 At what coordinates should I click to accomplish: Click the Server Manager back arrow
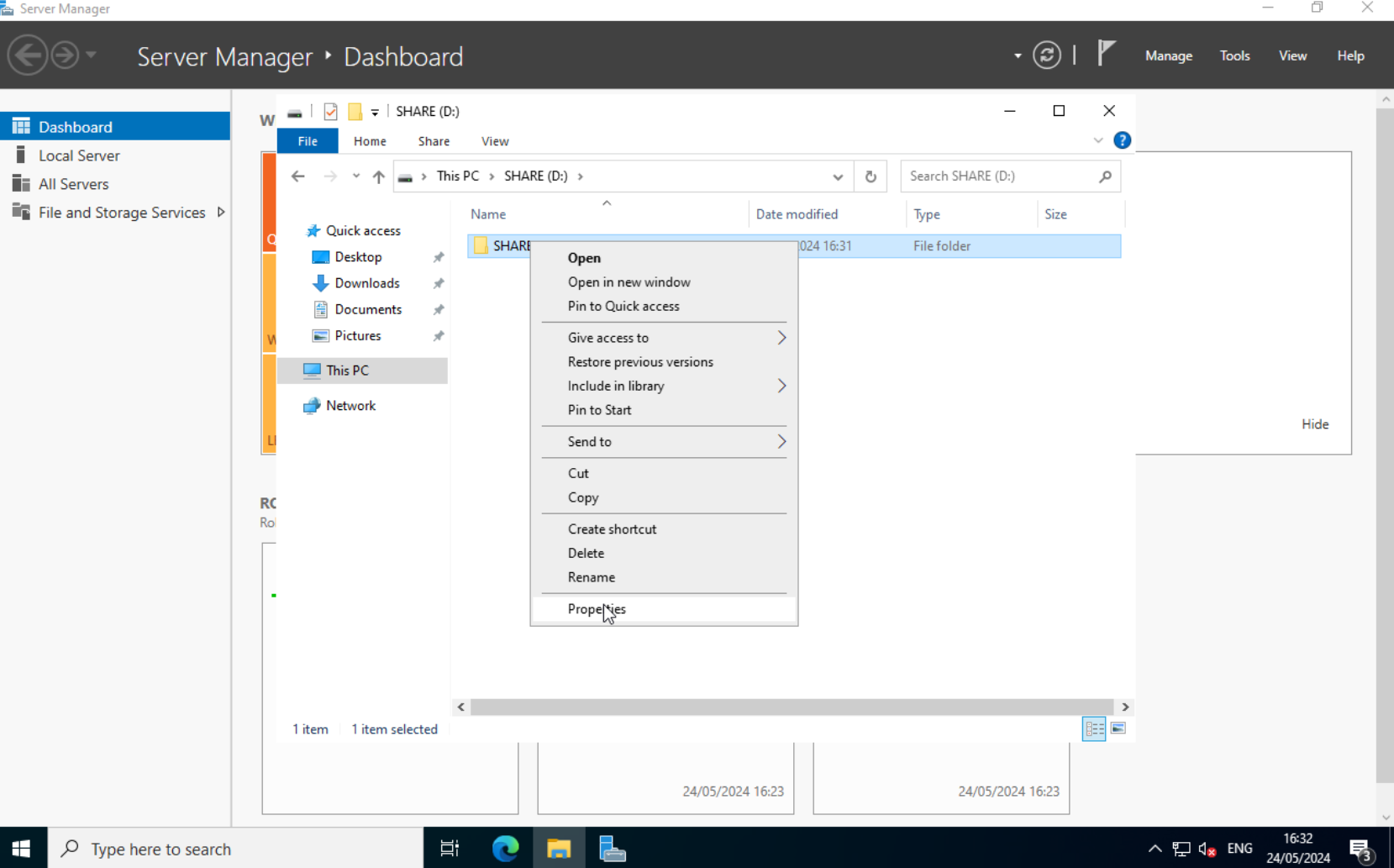tap(28, 55)
